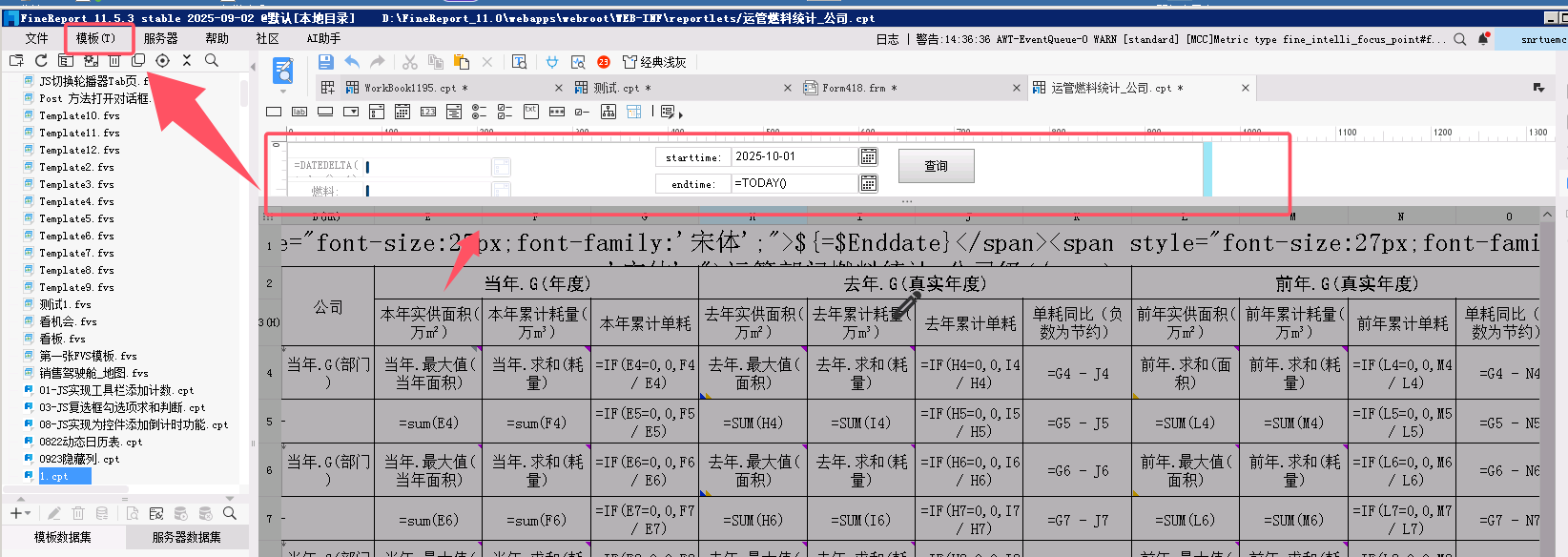The height and width of the screenshot is (557, 1568).
Task: Delete selected file with trash icon
Action: point(114,60)
